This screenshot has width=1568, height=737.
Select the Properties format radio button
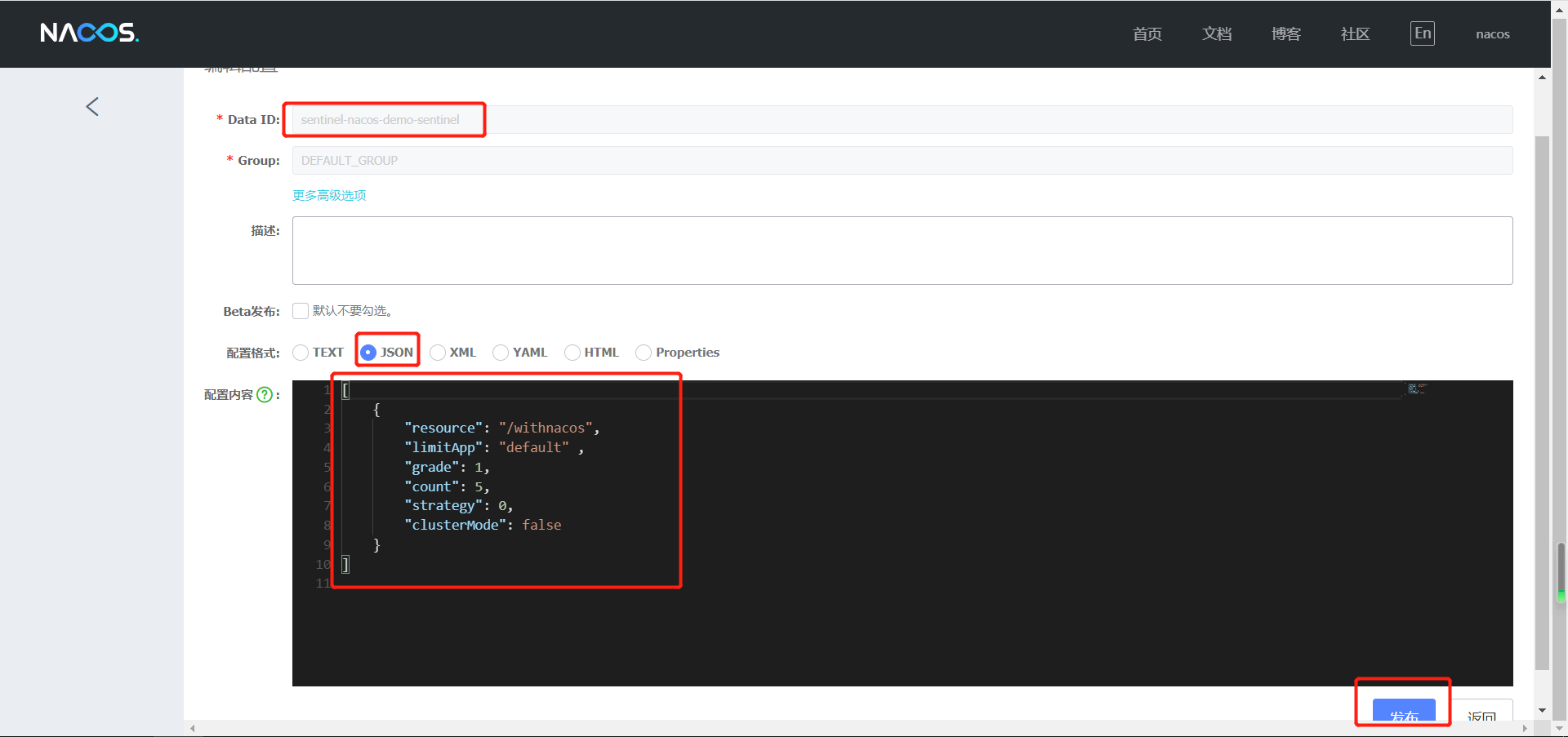click(x=644, y=353)
